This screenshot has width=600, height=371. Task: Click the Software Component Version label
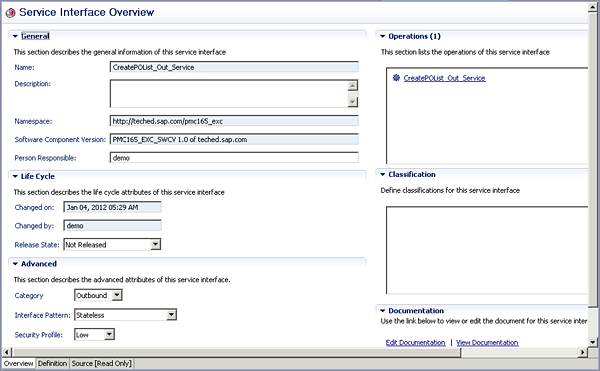tap(60, 140)
